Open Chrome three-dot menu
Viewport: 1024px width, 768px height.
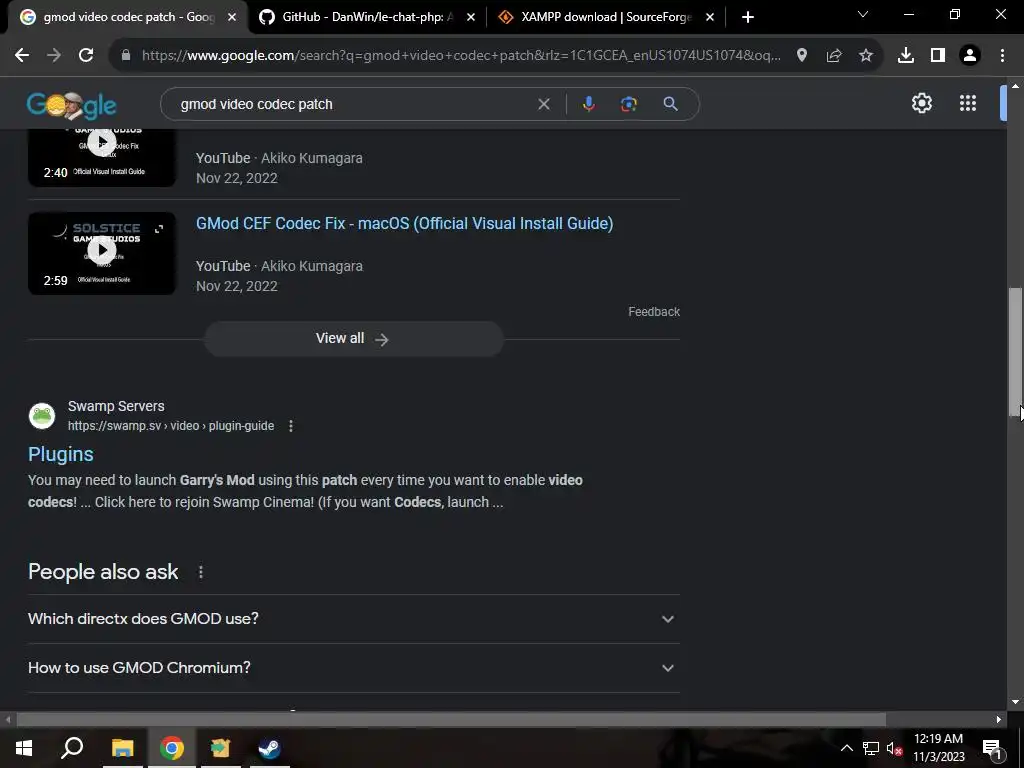[x=1002, y=56]
